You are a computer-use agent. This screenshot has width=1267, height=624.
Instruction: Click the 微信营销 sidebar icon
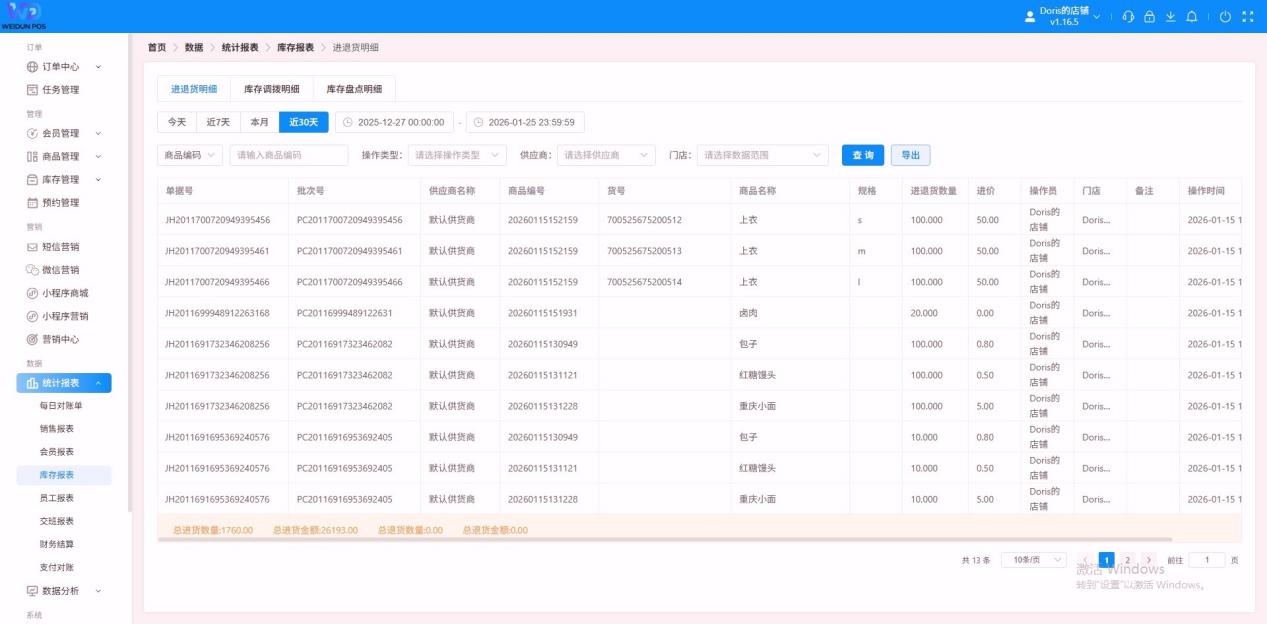tap(32, 270)
